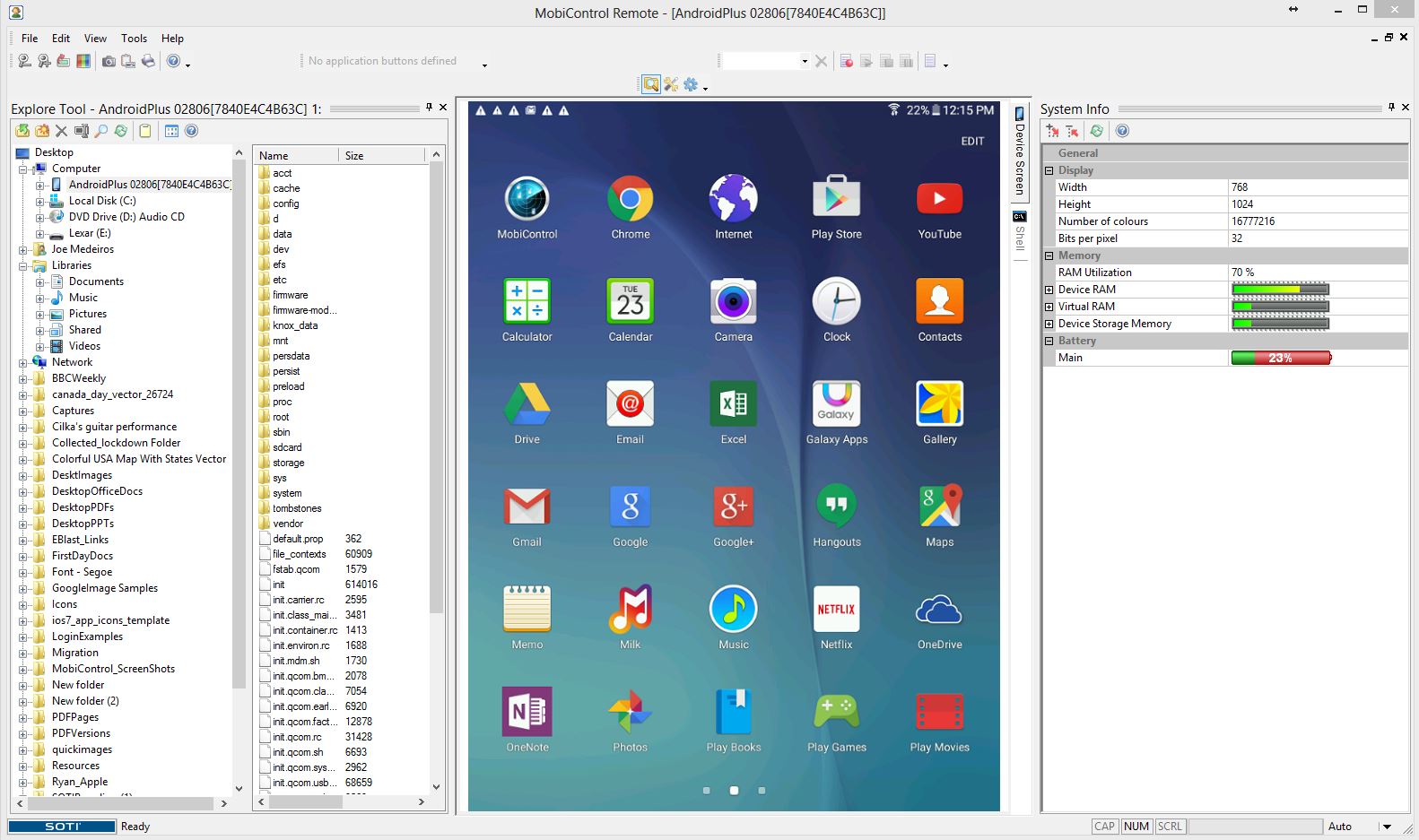Click the Device Storage Memory usage bar

1280,324
